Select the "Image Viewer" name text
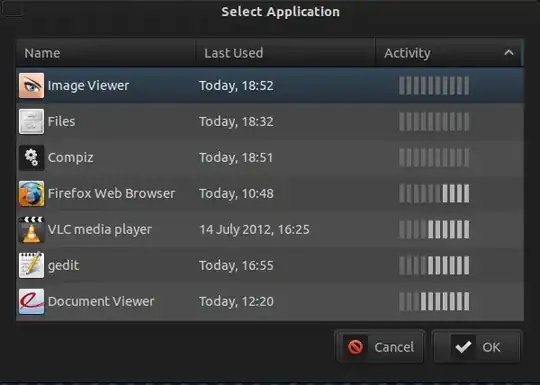Viewport: 540px width, 385px height. point(89,86)
